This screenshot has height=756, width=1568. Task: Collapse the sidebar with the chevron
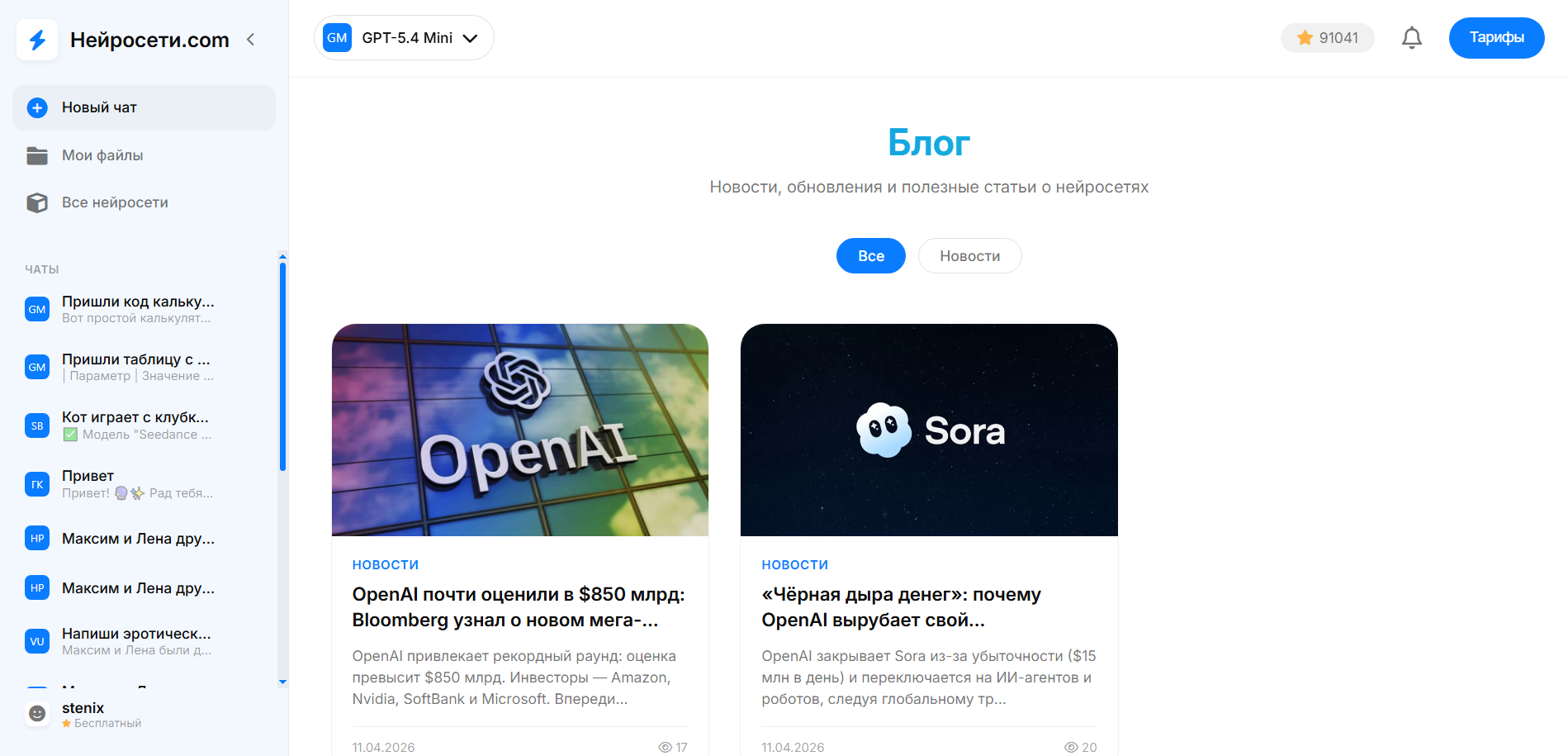(251, 40)
